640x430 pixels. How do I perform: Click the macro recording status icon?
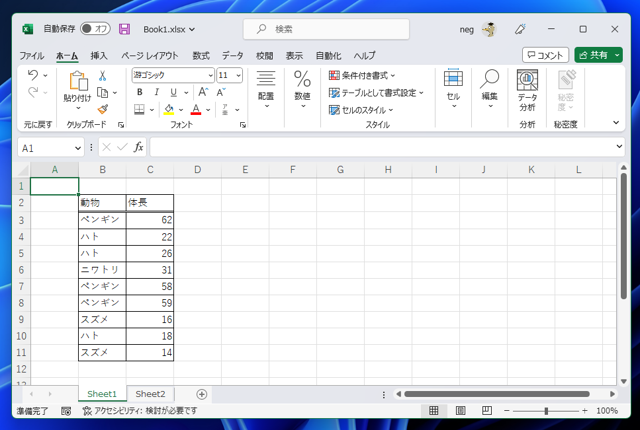[x=66, y=411]
